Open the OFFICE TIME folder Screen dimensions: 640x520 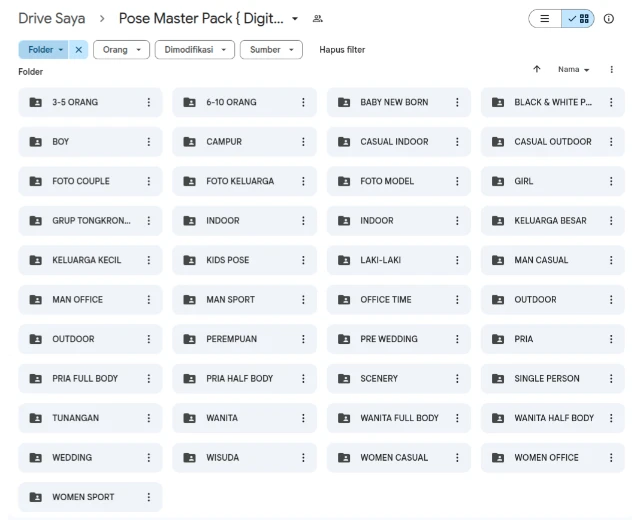(398, 300)
